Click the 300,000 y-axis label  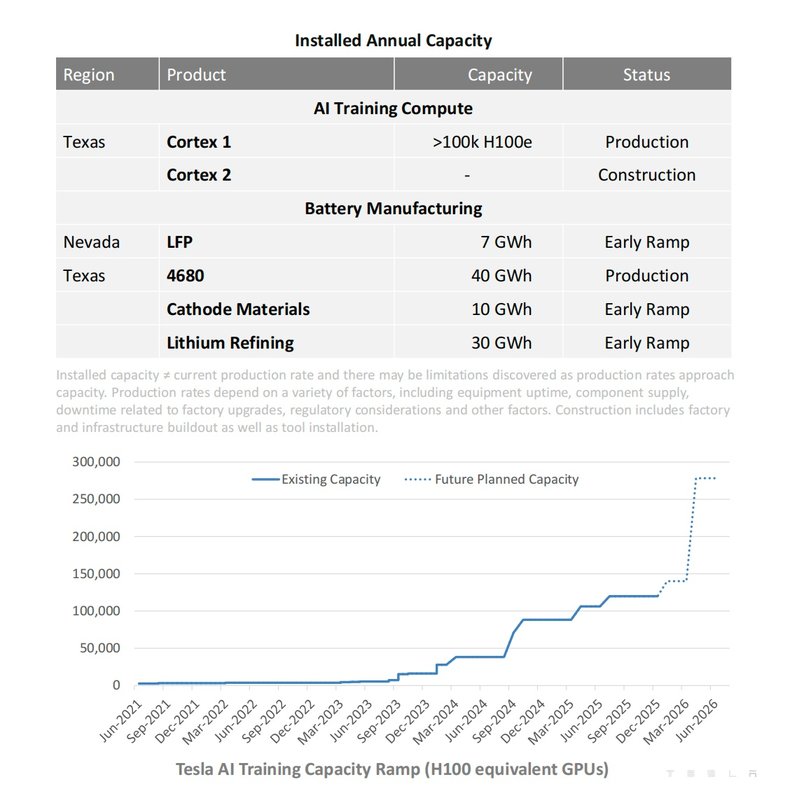pos(98,462)
